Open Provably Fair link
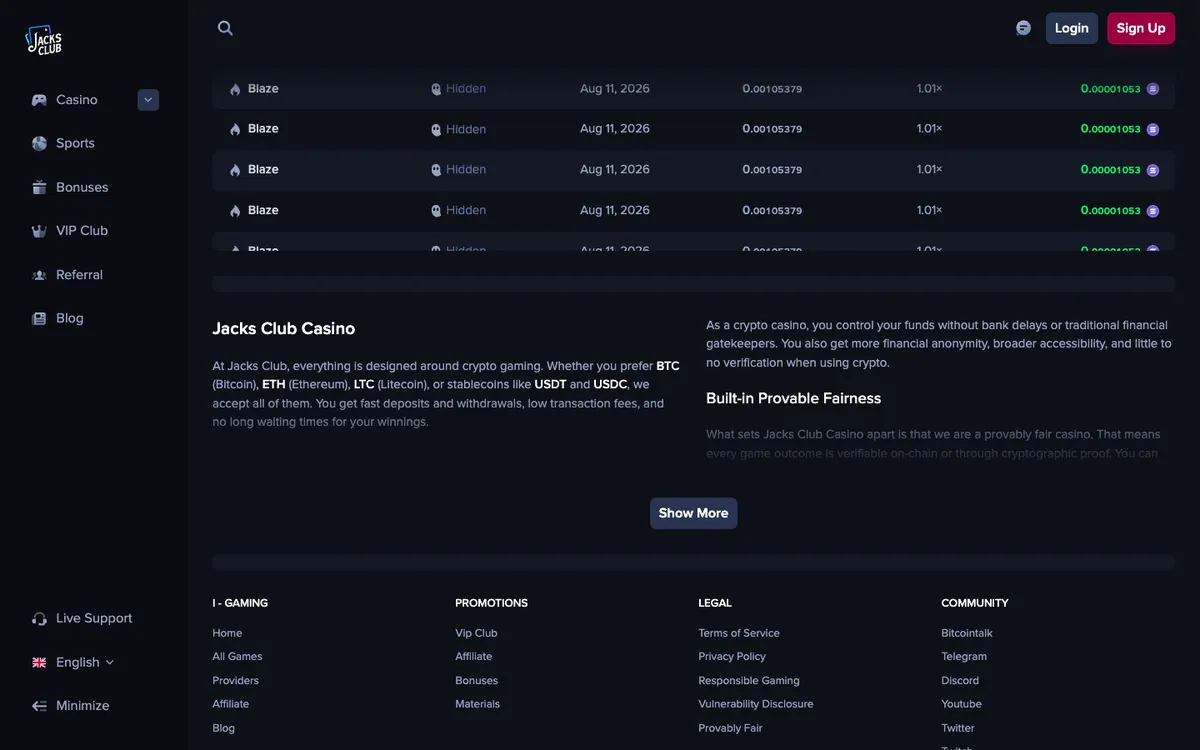The height and width of the screenshot is (750, 1200). [x=730, y=728]
